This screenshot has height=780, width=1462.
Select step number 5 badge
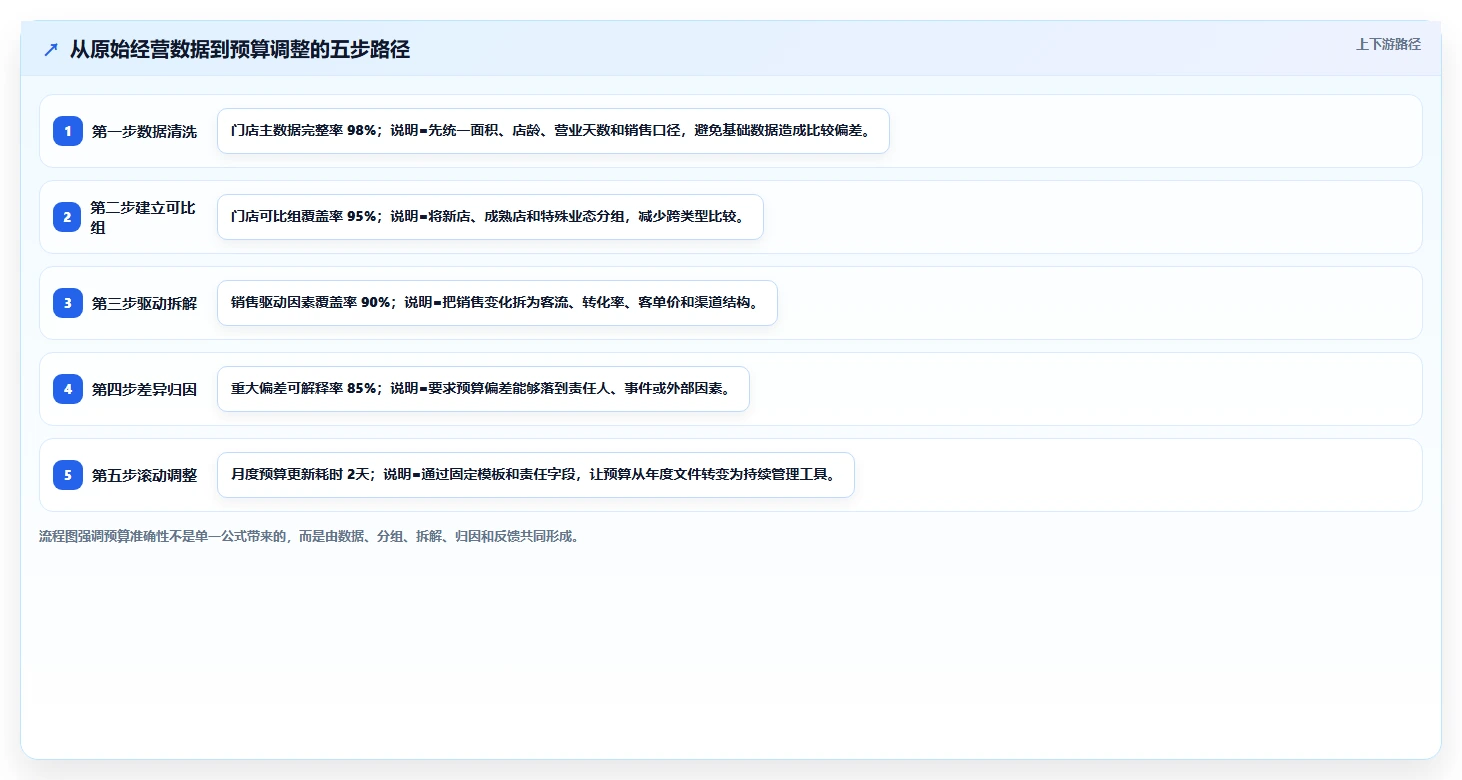pos(68,475)
